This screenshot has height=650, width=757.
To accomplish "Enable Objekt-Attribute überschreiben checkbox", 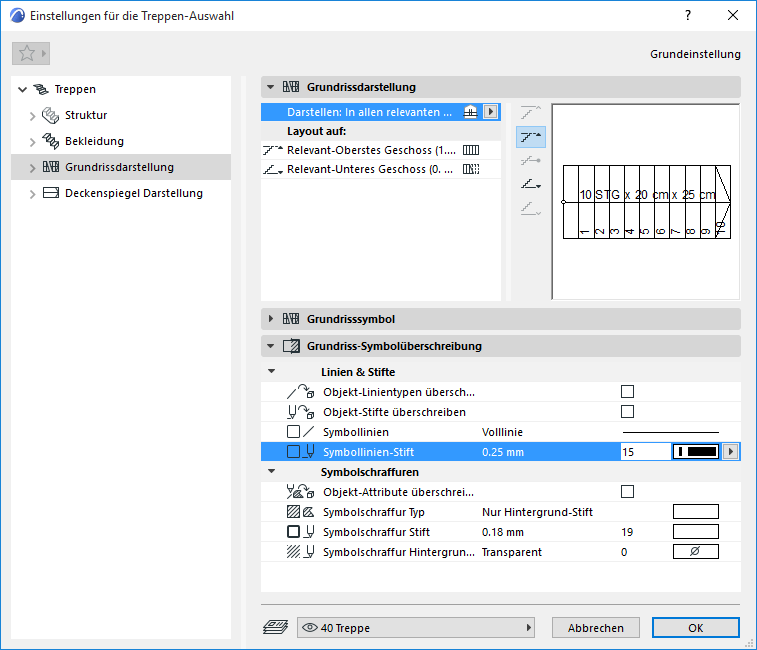I will click(627, 492).
